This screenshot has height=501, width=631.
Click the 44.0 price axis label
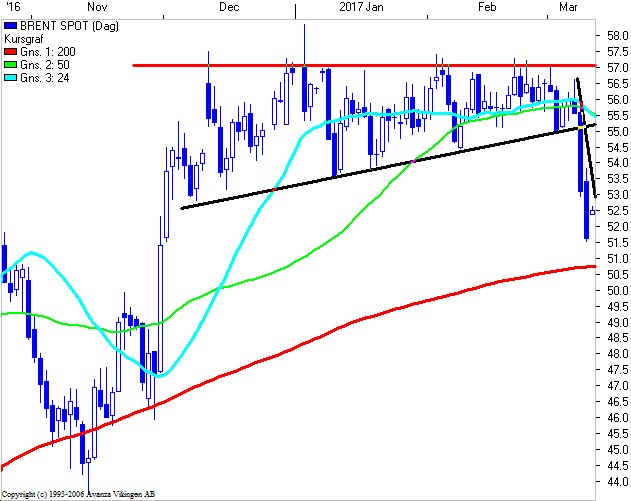click(x=617, y=481)
